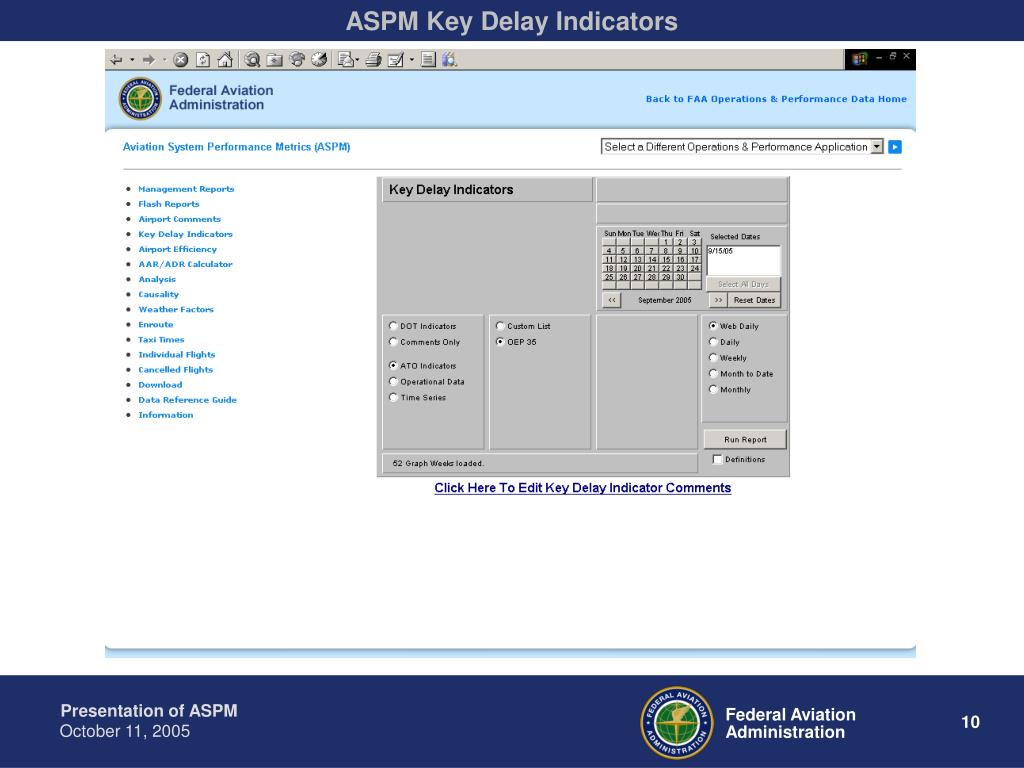Select Daily radio button
This screenshot has height=768, width=1024.
pyautogui.click(x=713, y=341)
